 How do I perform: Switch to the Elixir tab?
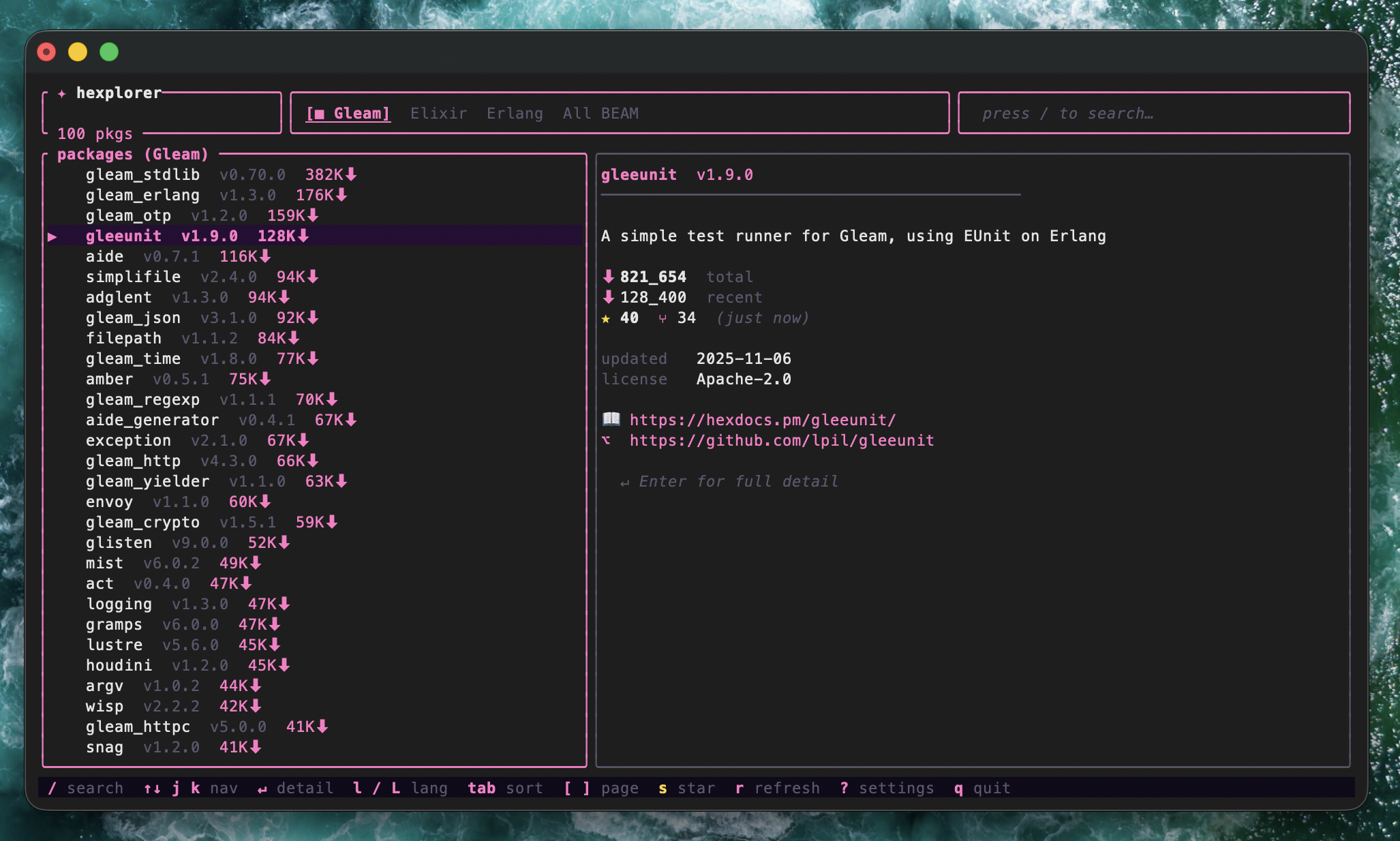point(438,113)
